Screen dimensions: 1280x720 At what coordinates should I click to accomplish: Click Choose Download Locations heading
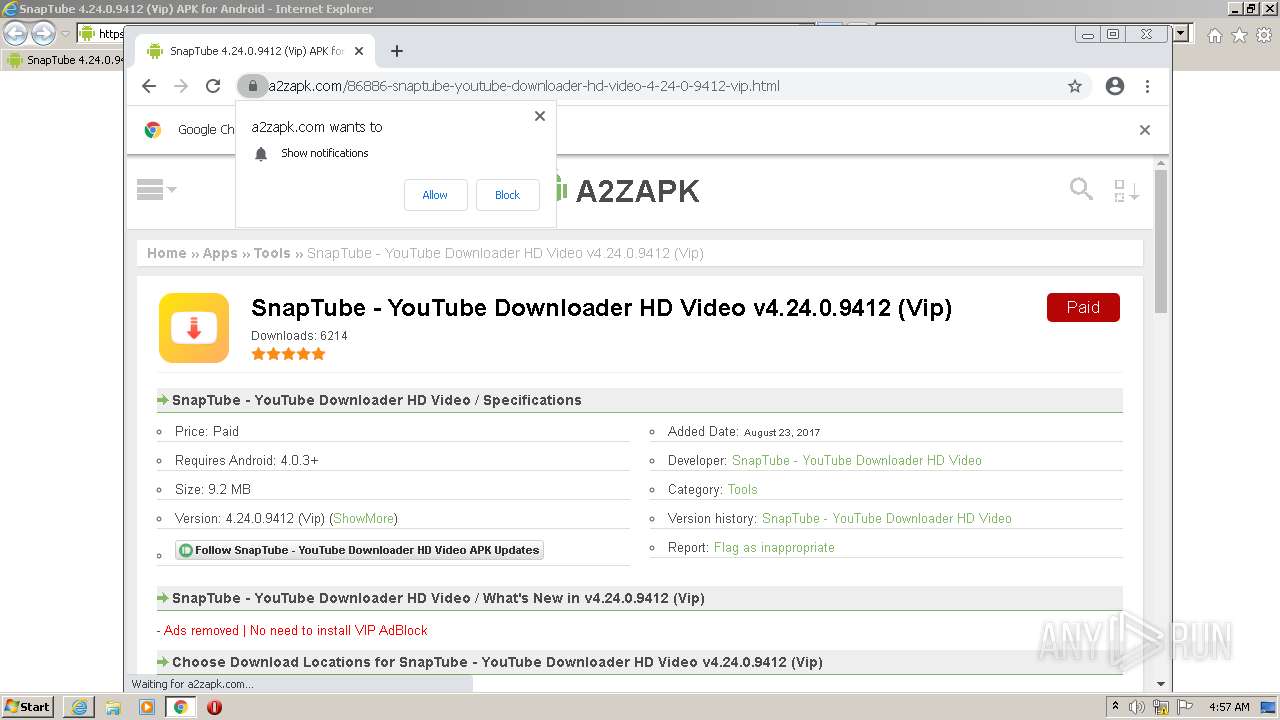pos(497,662)
